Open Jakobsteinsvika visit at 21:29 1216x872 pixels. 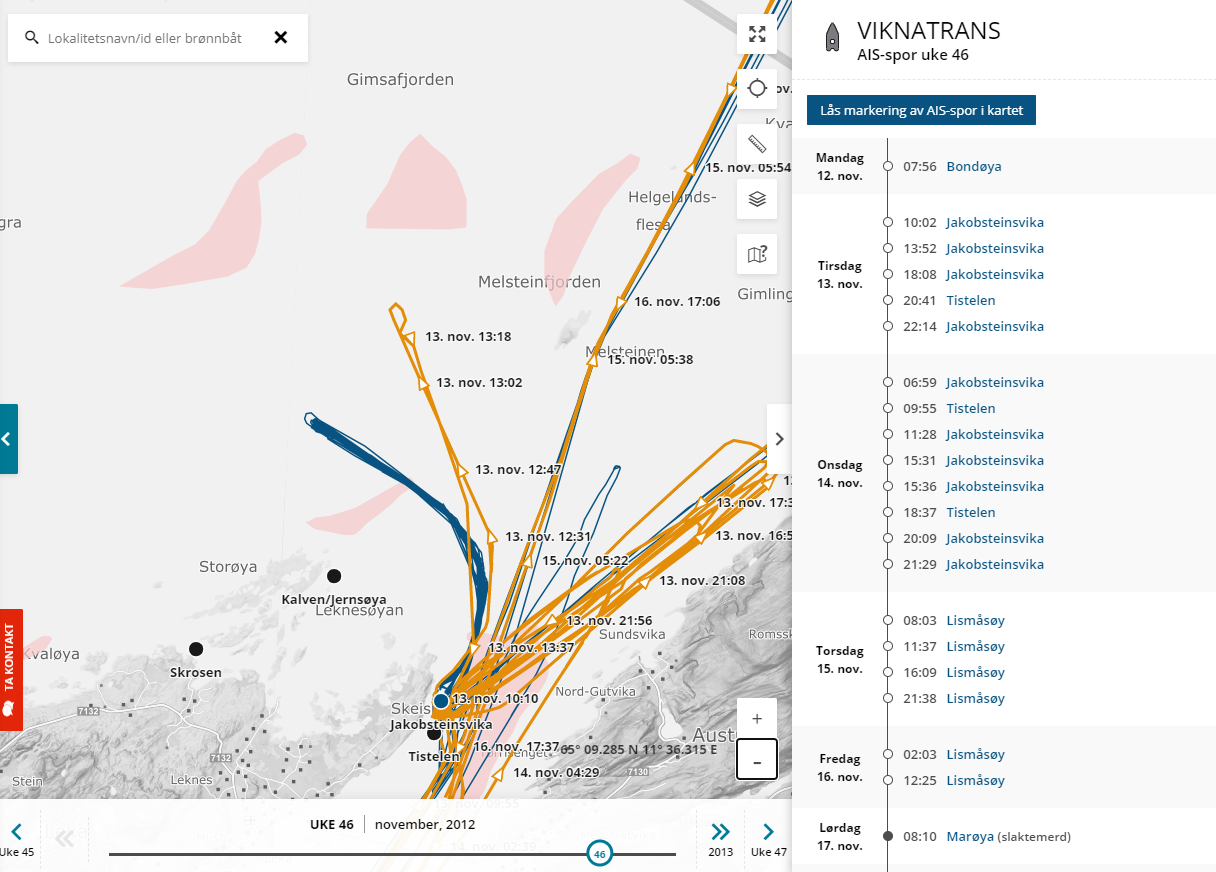[x=995, y=564]
